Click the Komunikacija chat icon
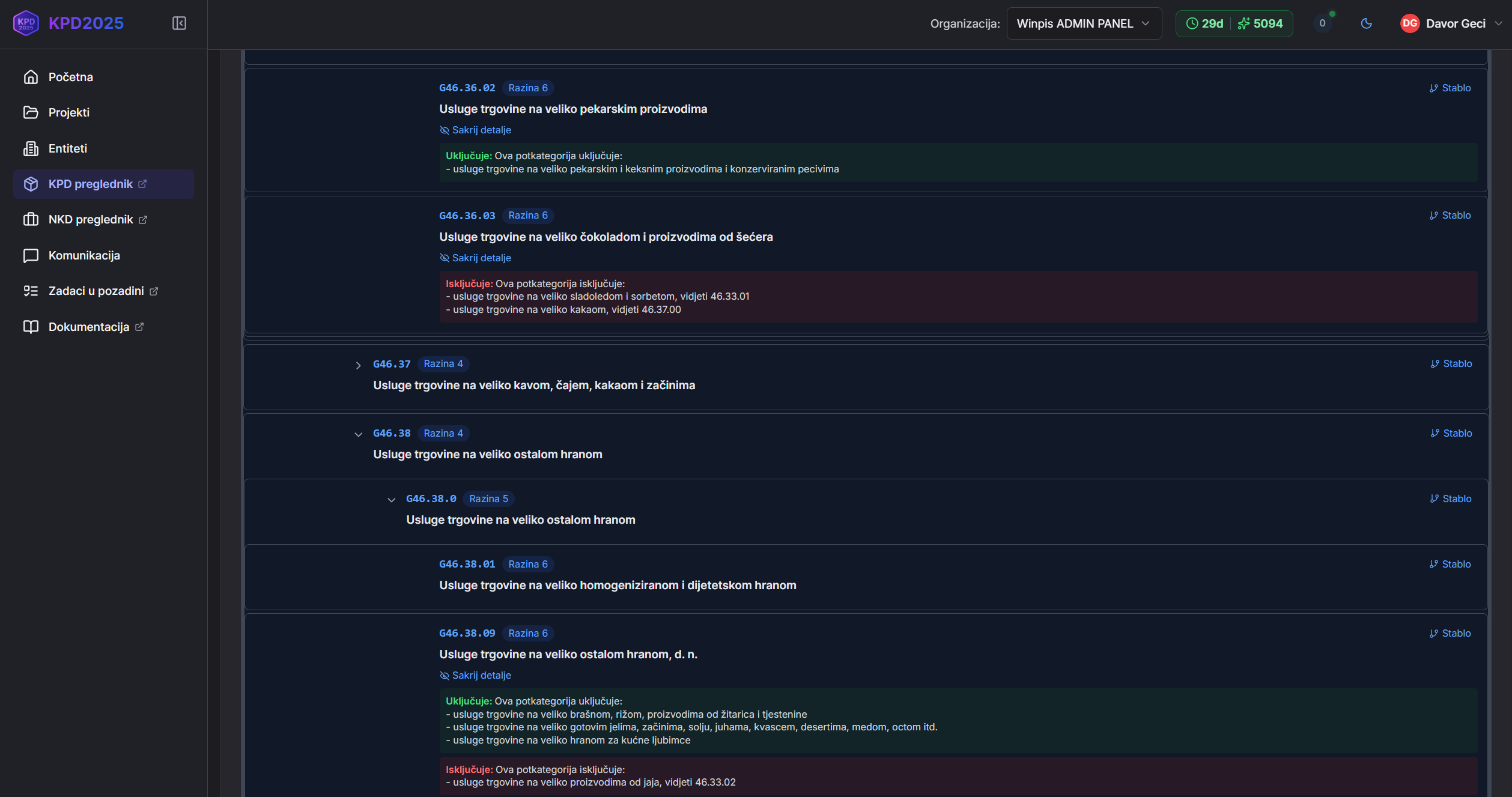Viewport: 1512px width, 797px height. (31, 255)
